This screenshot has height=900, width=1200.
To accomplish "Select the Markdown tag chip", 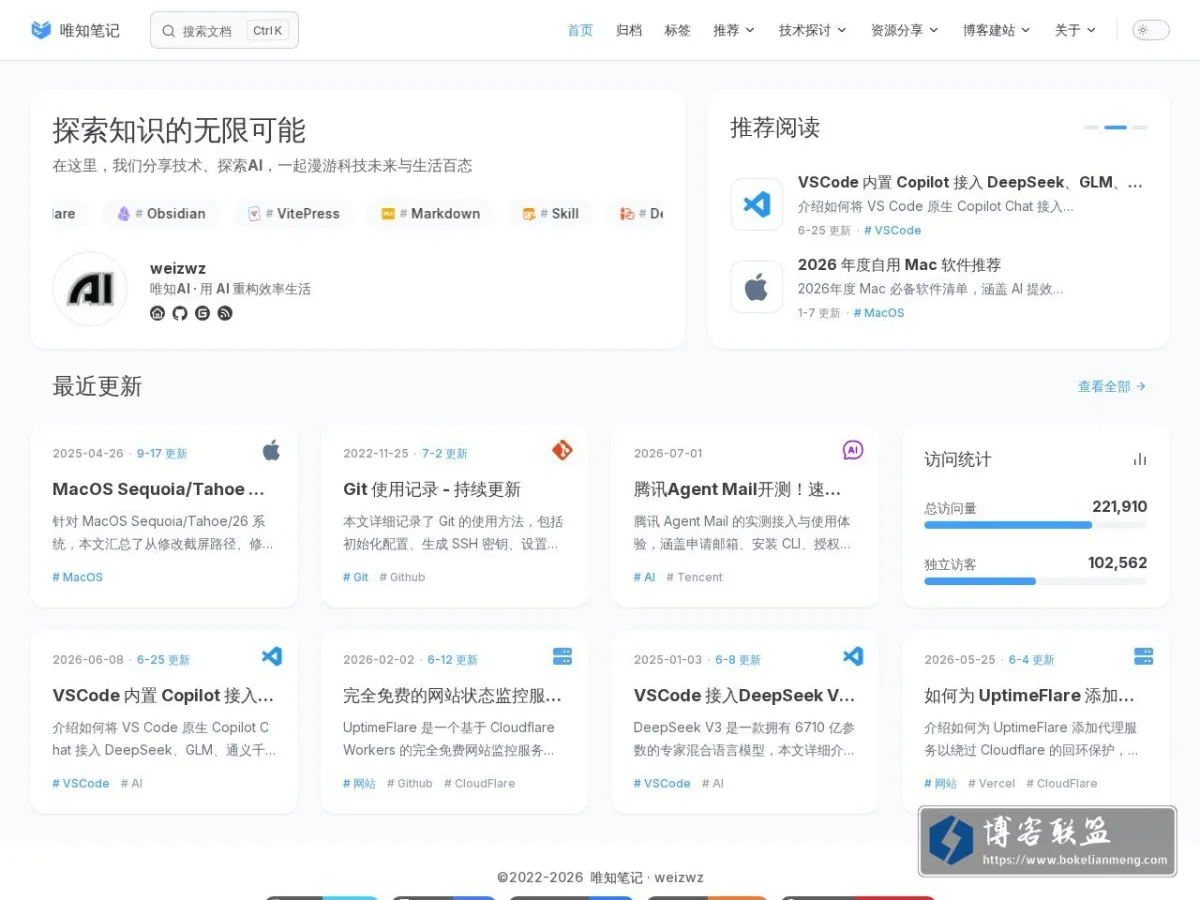I will (x=430, y=213).
